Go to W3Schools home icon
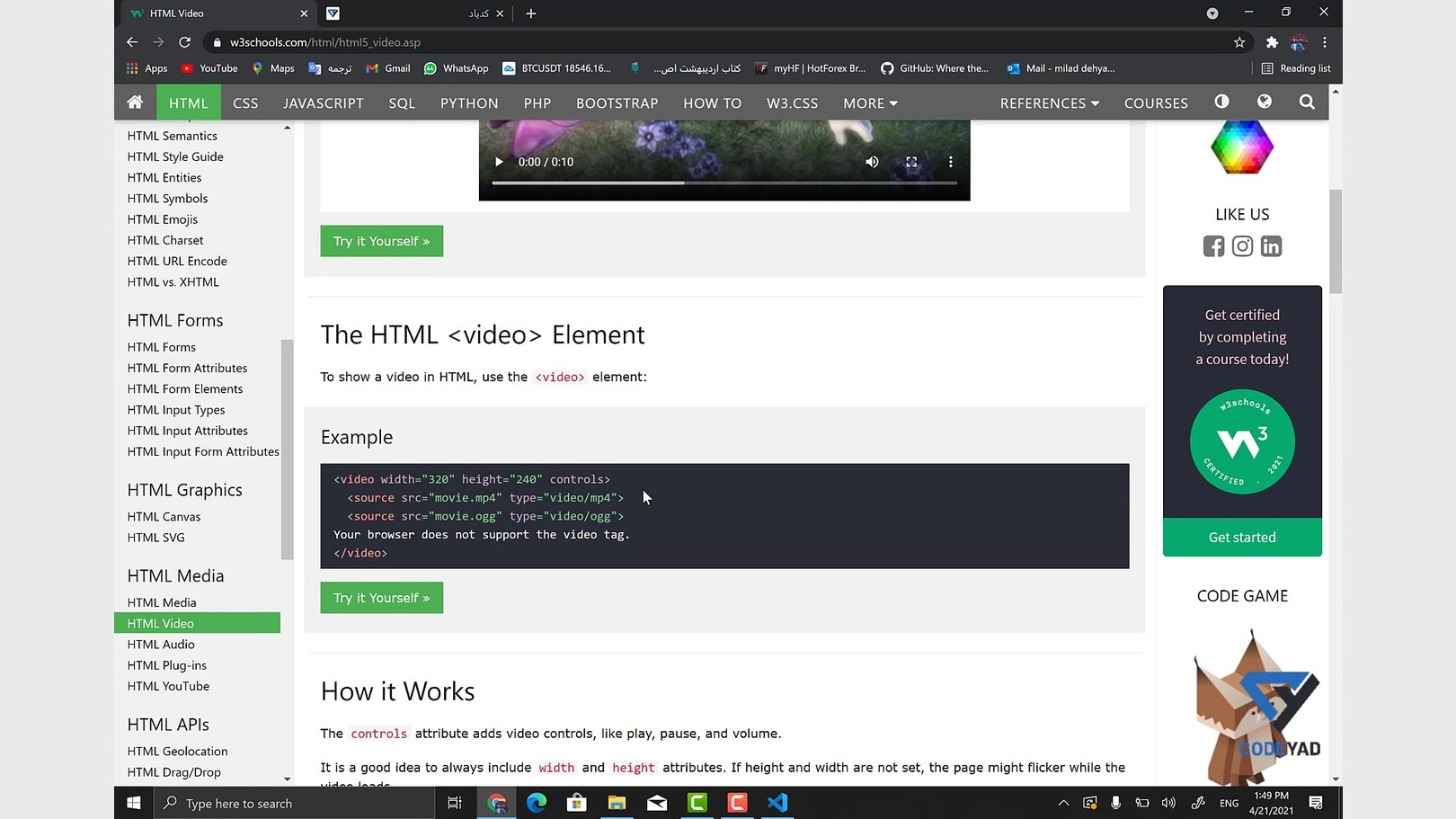1456x819 pixels. click(135, 102)
